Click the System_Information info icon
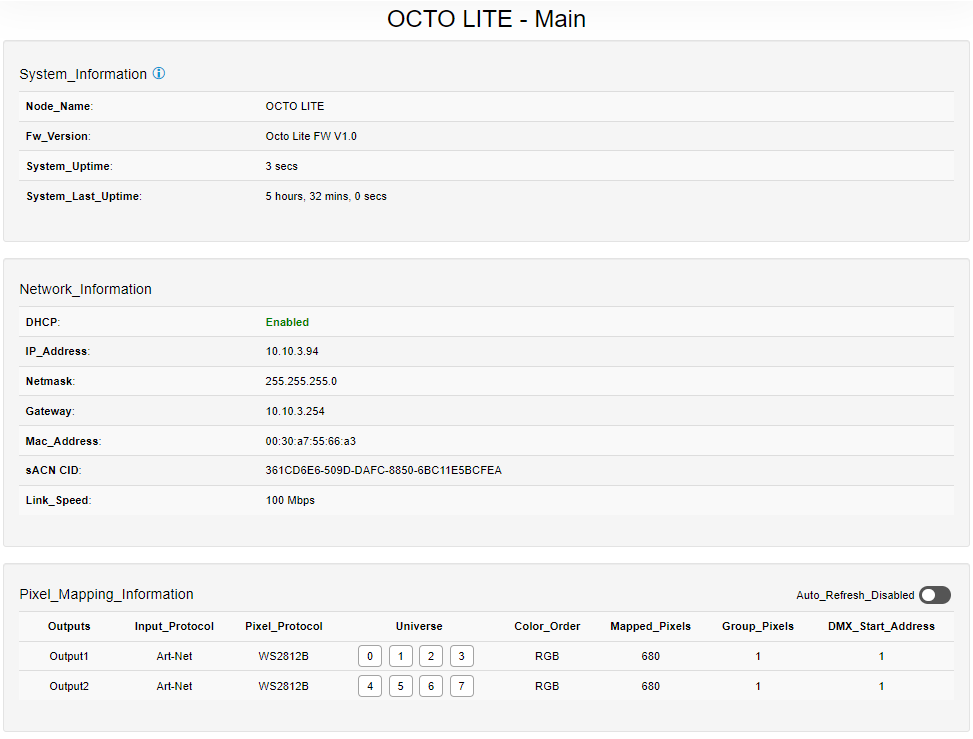 [x=159, y=73]
